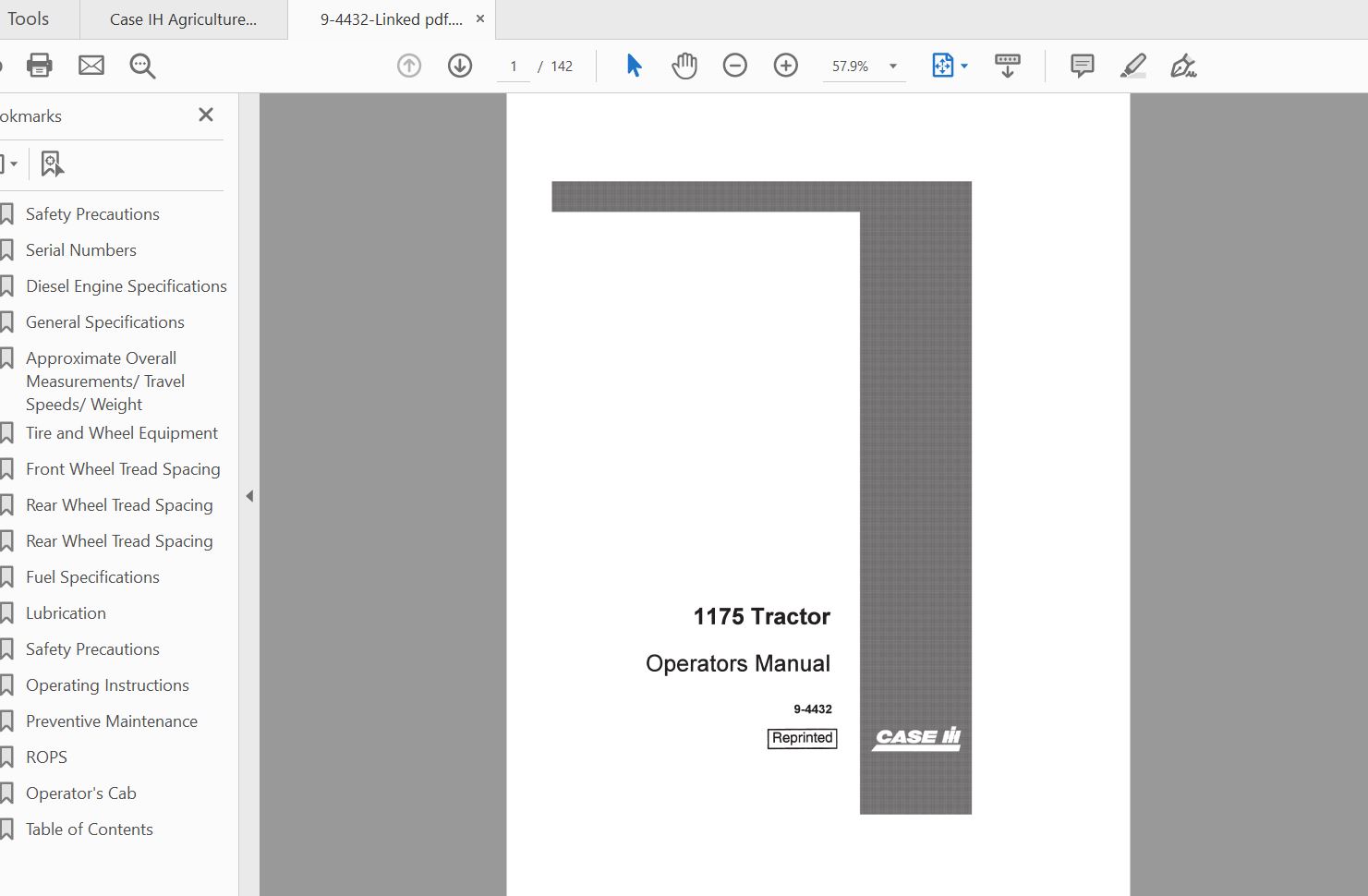Collapse the Bookmarks panel with side arrow

tap(249, 495)
